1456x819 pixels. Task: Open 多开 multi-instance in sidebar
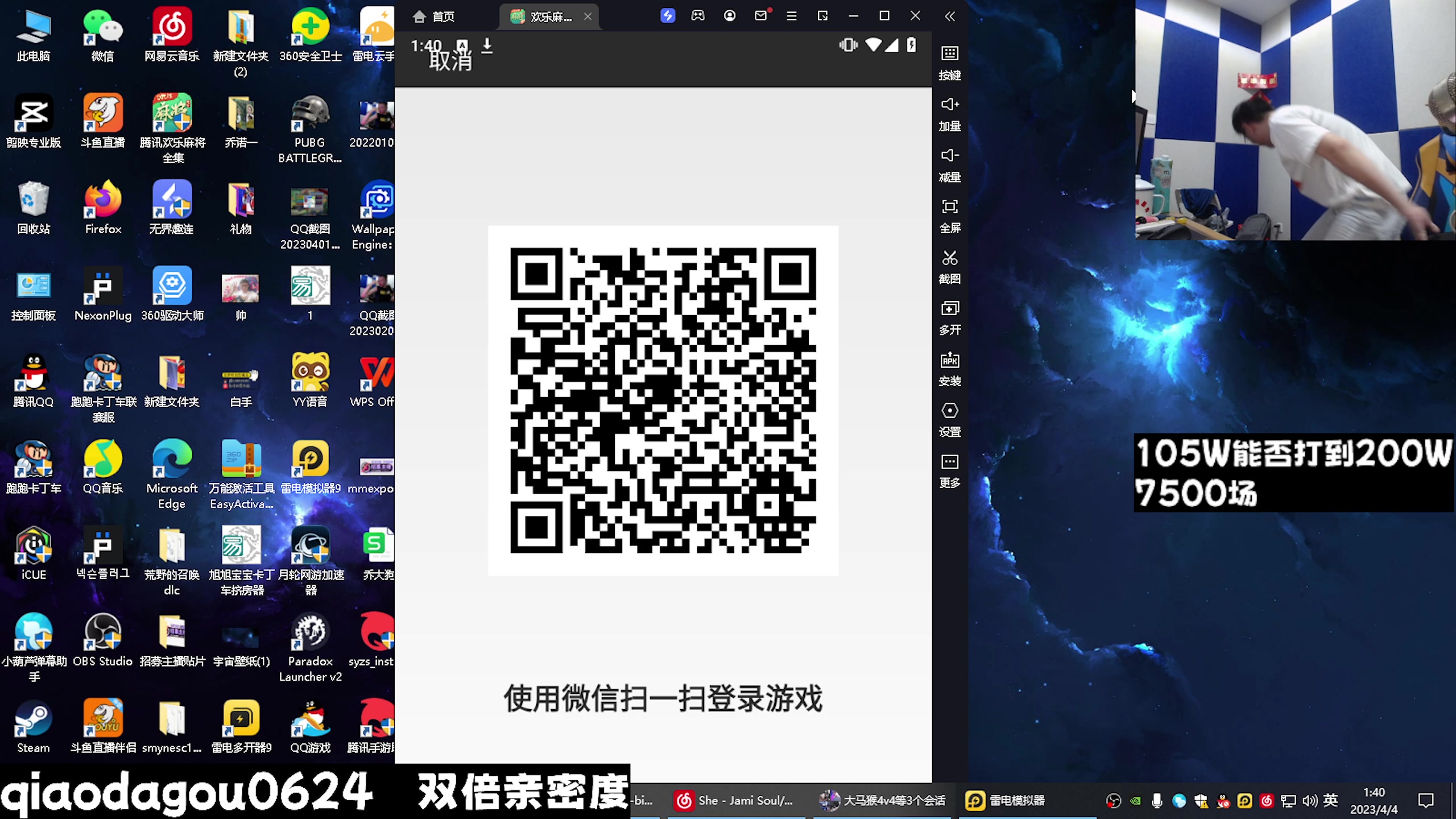[949, 318]
